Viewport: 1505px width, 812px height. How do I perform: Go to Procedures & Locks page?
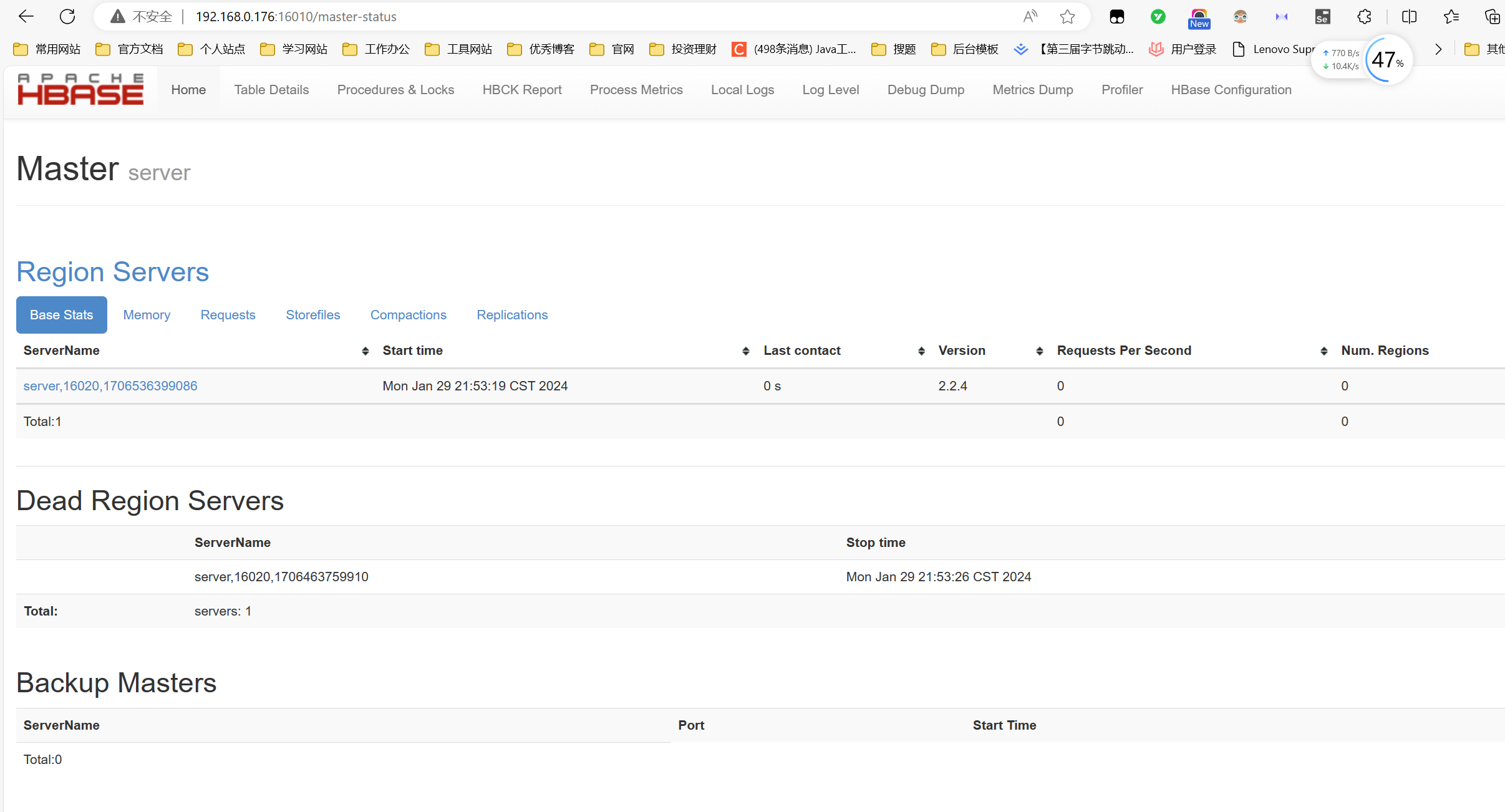tap(395, 90)
